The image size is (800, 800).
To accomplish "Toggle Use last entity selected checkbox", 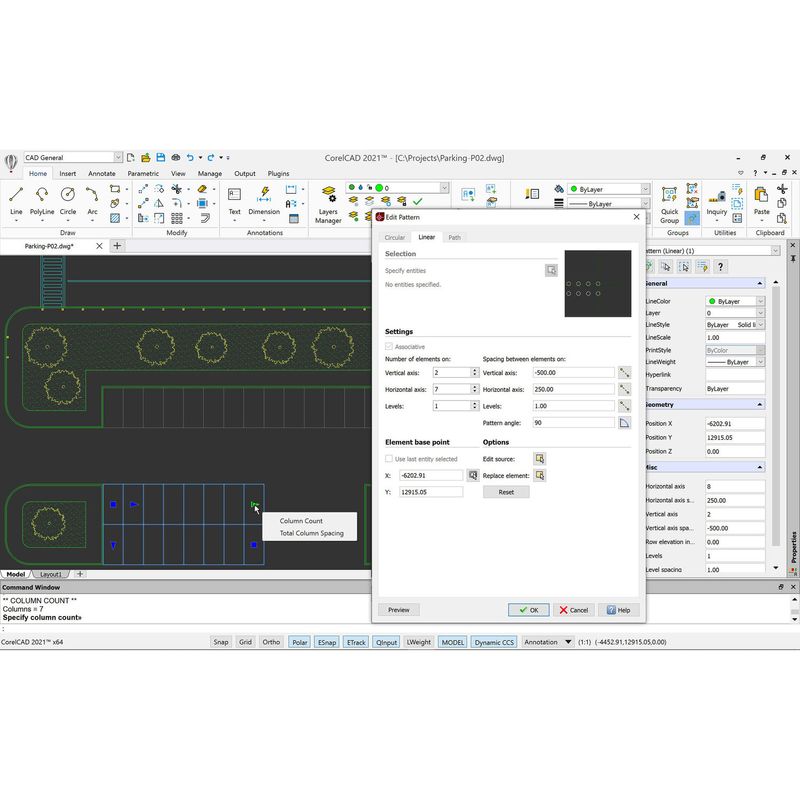I will pos(389,459).
